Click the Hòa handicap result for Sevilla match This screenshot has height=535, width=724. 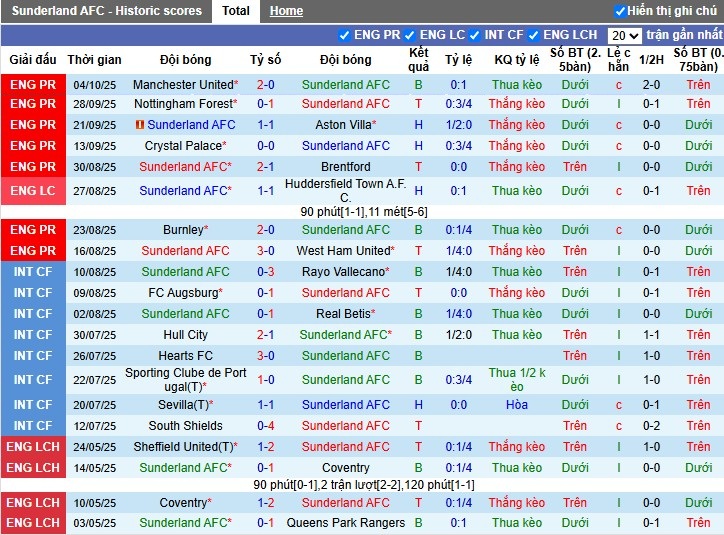[517, 405]
